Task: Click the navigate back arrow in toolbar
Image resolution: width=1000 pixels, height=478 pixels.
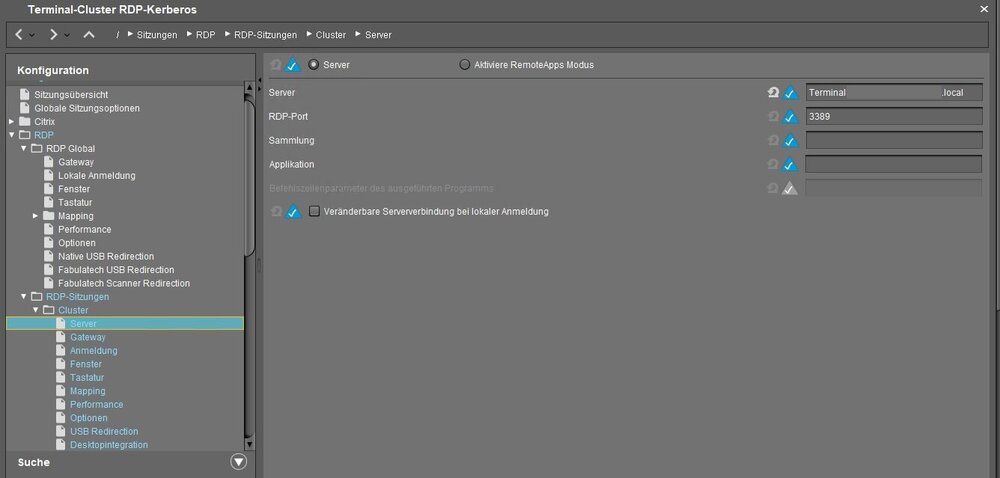Action: click(19, 35)
